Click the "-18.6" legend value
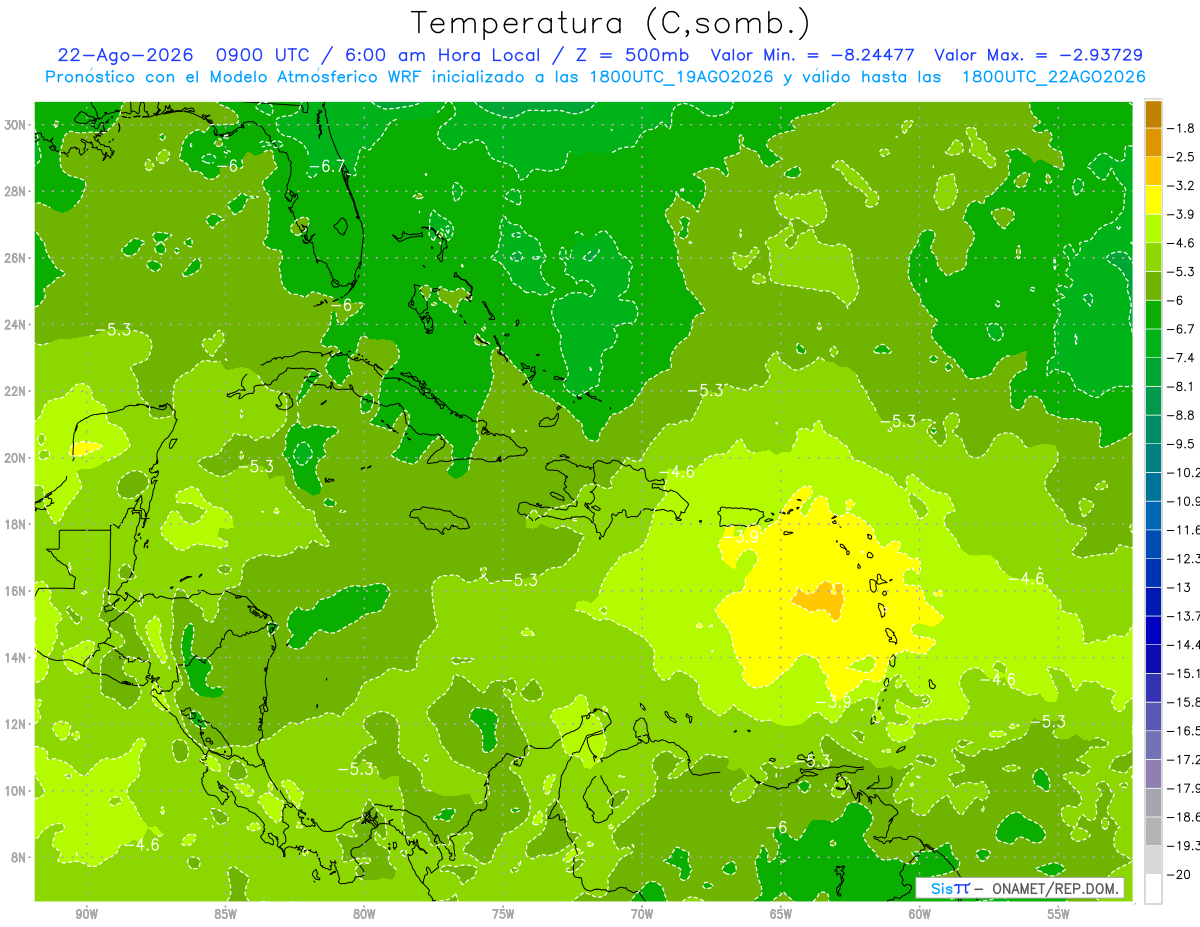The image size is (1200, 927). pos(1185,817)
